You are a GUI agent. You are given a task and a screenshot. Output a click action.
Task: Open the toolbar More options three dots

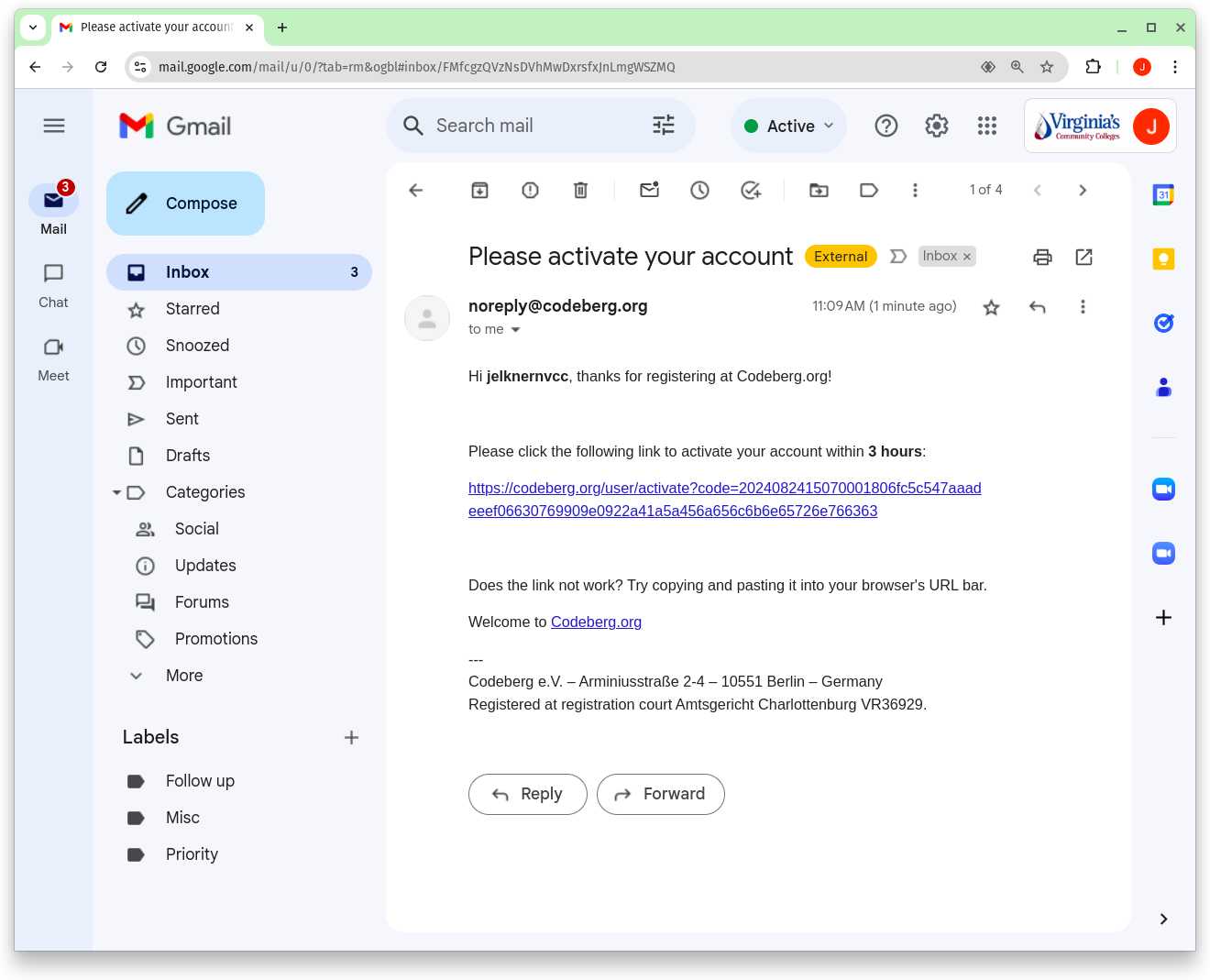pos(915,190)
